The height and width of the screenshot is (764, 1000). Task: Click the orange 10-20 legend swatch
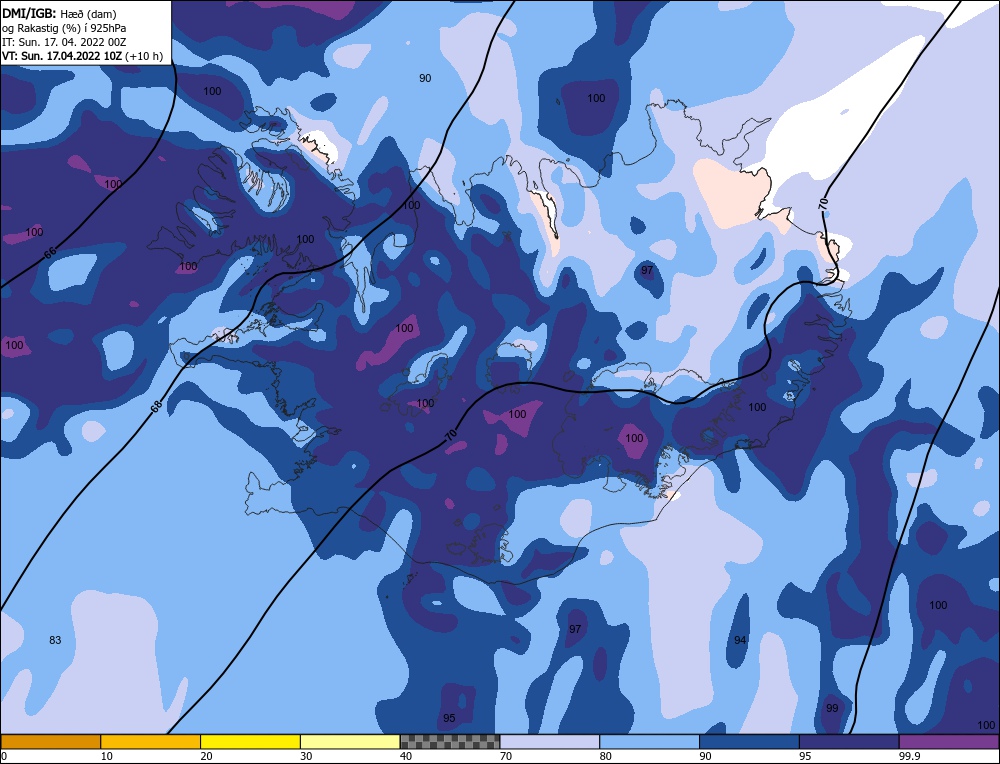coord(151,742)
